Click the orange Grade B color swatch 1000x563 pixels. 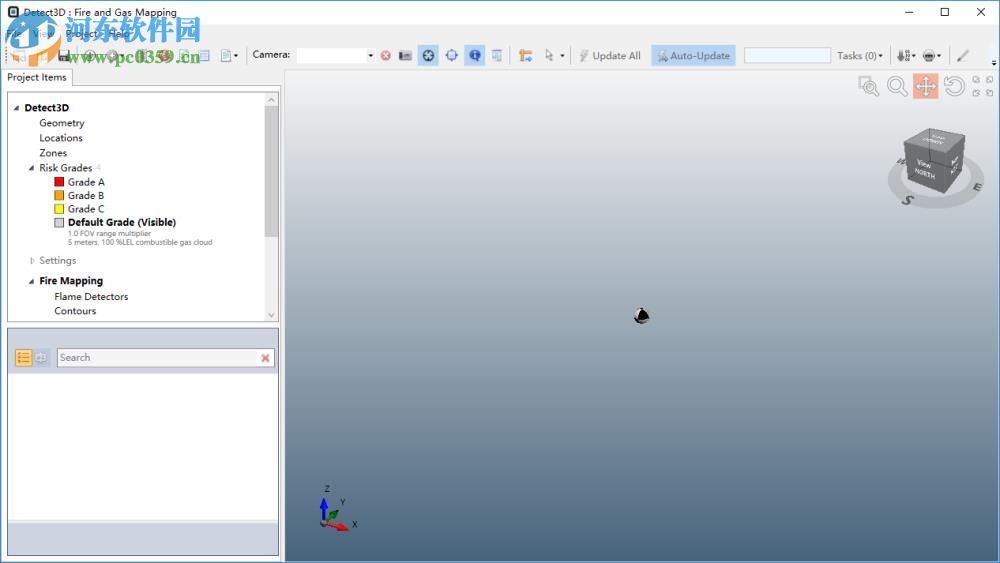pos(59,195)
